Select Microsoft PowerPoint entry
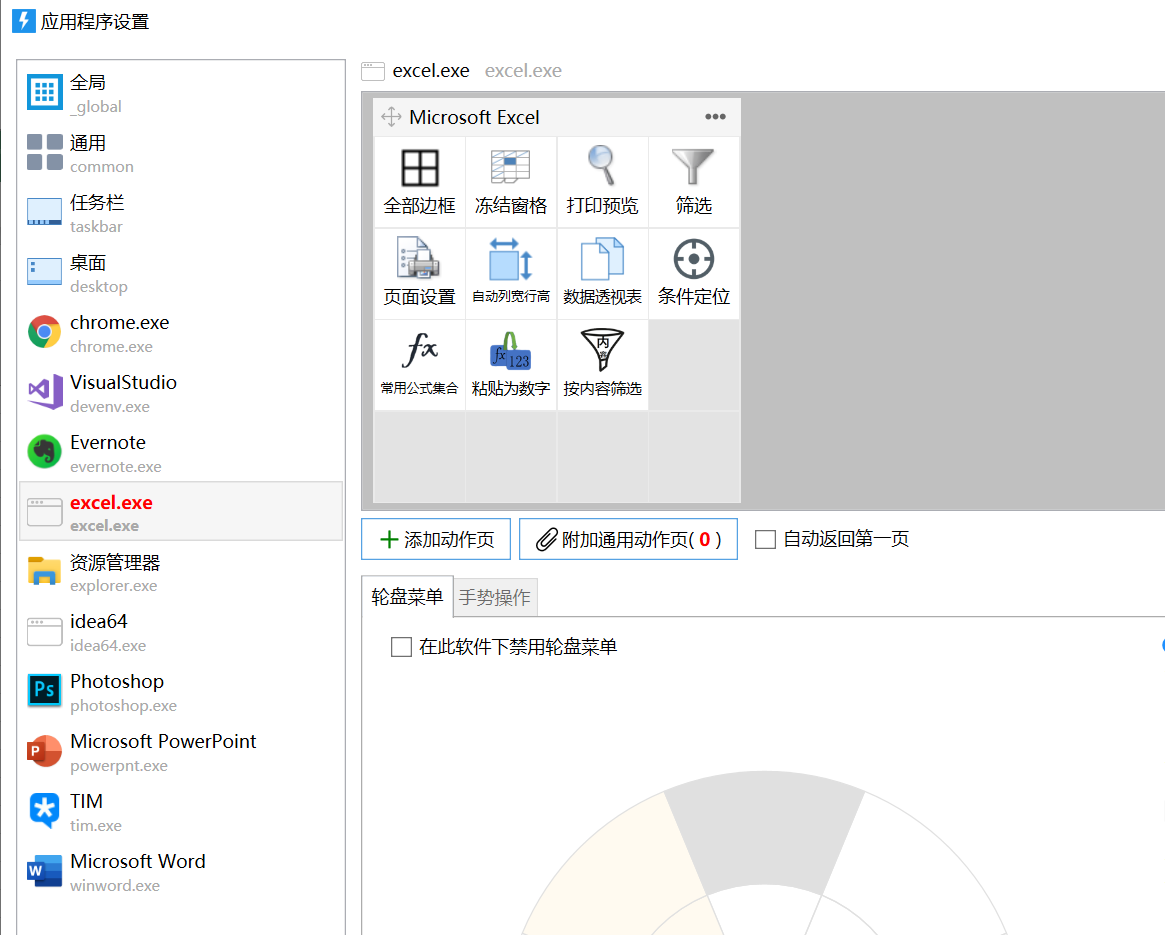 click(181, 752)
